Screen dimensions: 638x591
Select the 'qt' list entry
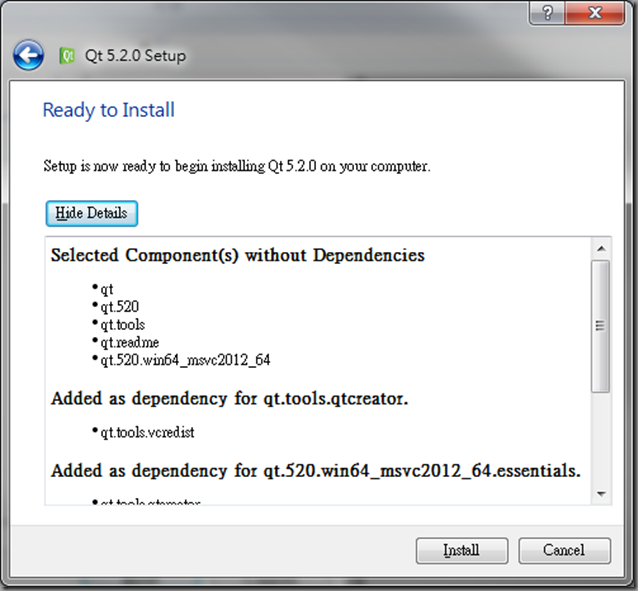(107, 289)
